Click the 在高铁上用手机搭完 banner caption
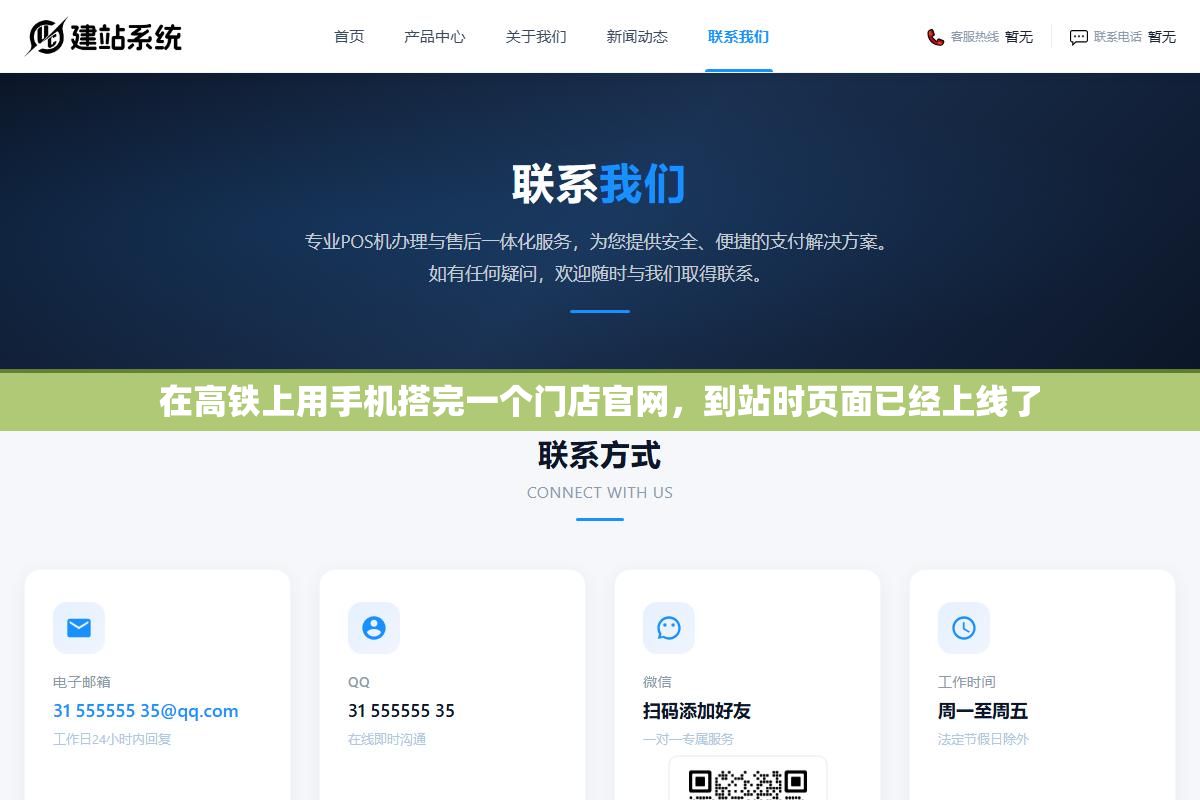The height and width of the screenshot is (800, 1200). (600, 402)
